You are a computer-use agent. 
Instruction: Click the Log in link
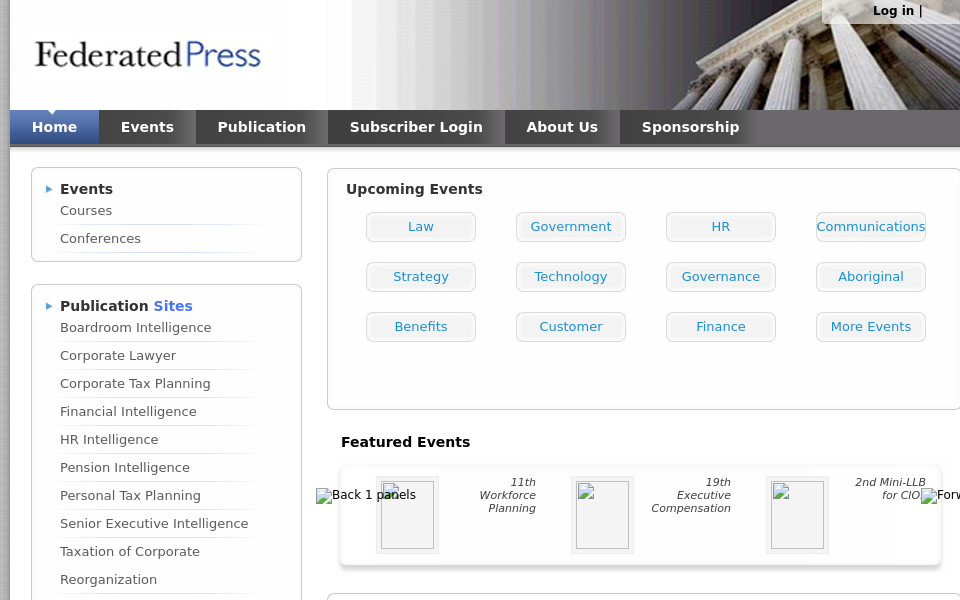tap(893, 10)
